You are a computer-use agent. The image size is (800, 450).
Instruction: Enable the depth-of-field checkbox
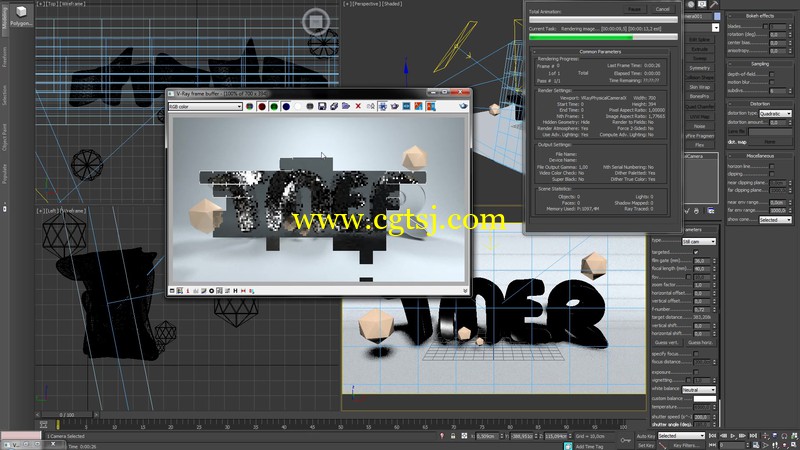click(771, 74)
